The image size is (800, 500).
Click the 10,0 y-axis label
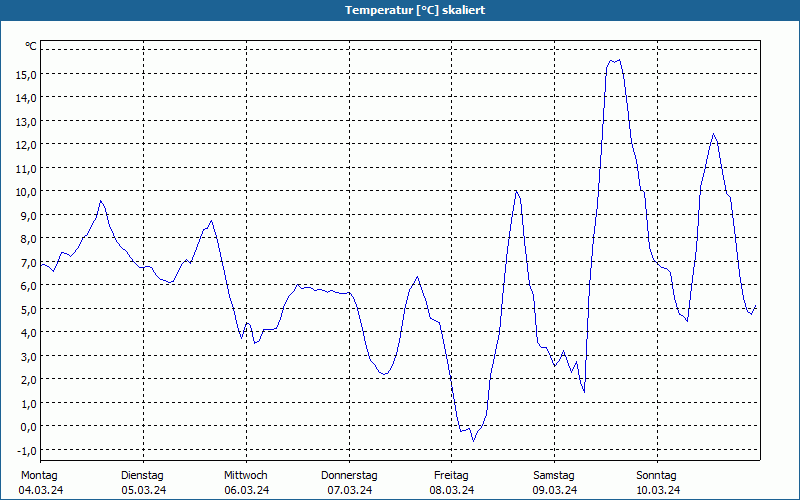26,192
